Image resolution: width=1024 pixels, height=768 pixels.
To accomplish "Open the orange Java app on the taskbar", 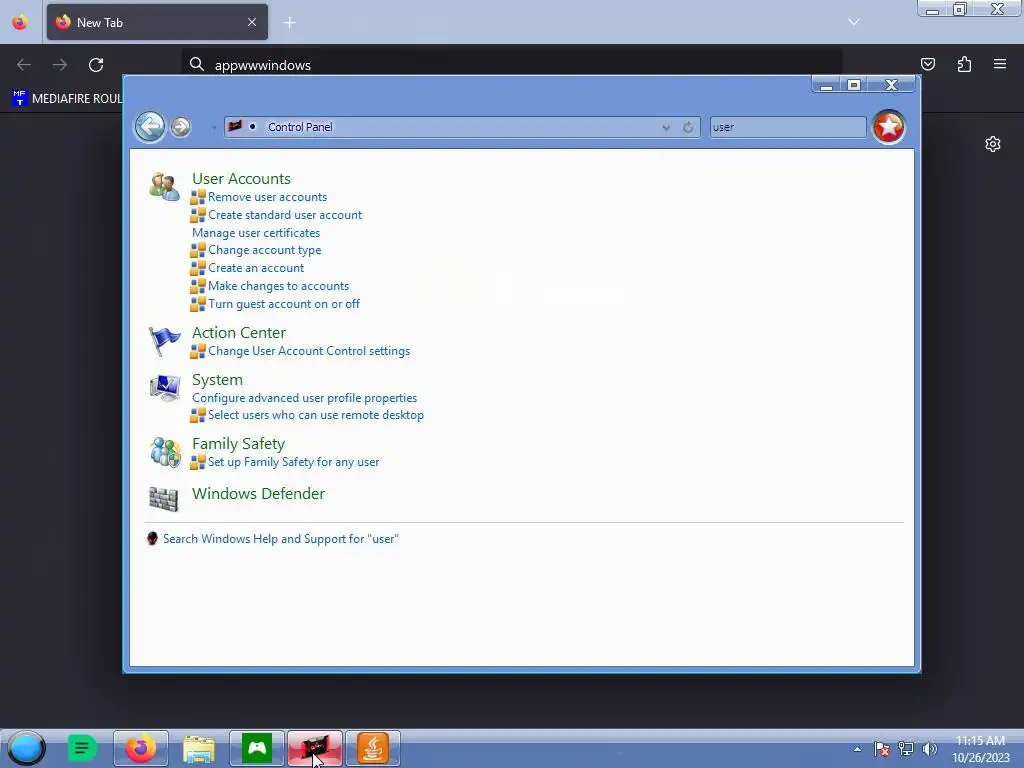I will pos(372,748).
